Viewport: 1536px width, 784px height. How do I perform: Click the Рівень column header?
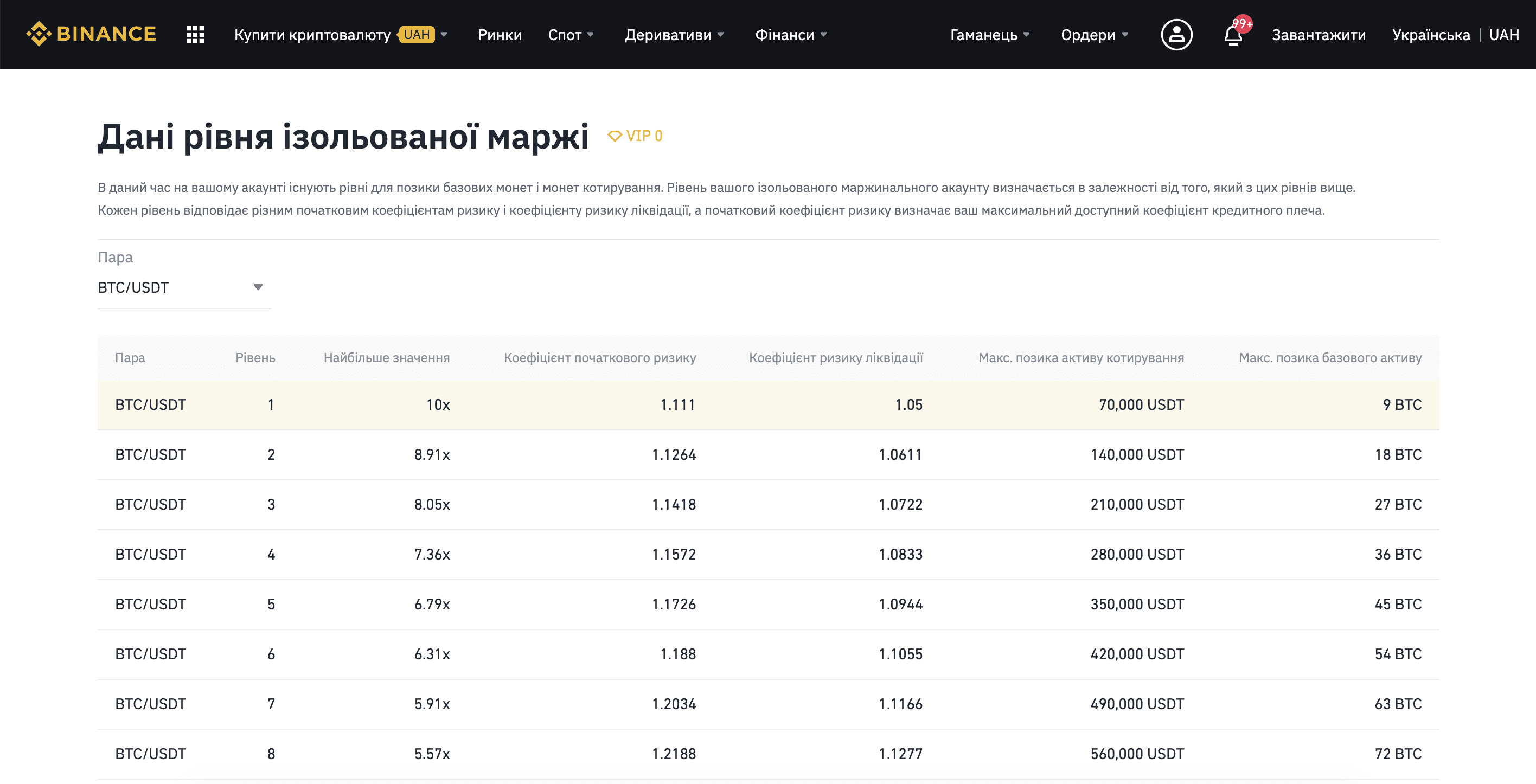pos(255,358)
